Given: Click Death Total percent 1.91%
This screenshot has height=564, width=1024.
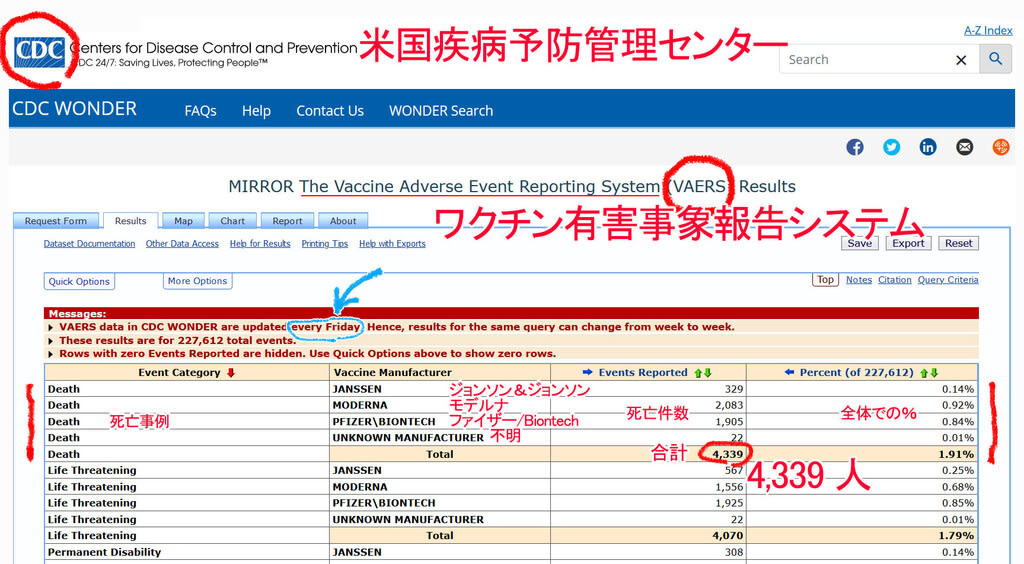Looking at the screenshot, I should 956,454.
